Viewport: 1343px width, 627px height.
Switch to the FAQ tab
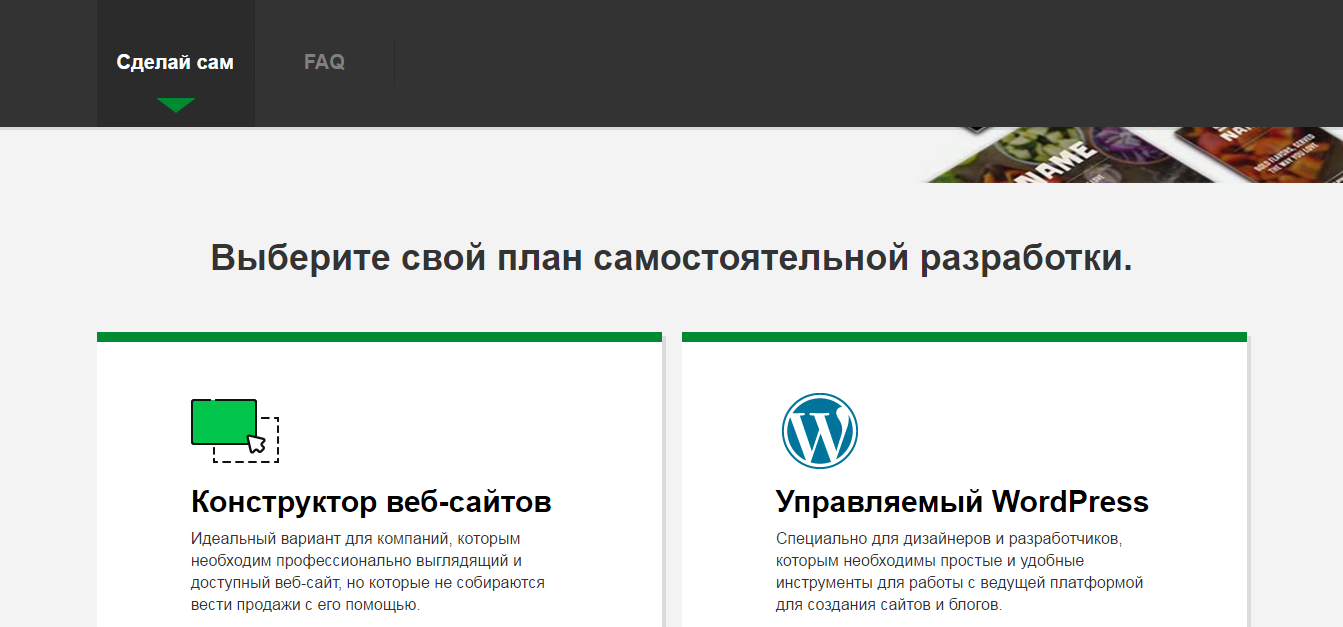coord(324,61)
